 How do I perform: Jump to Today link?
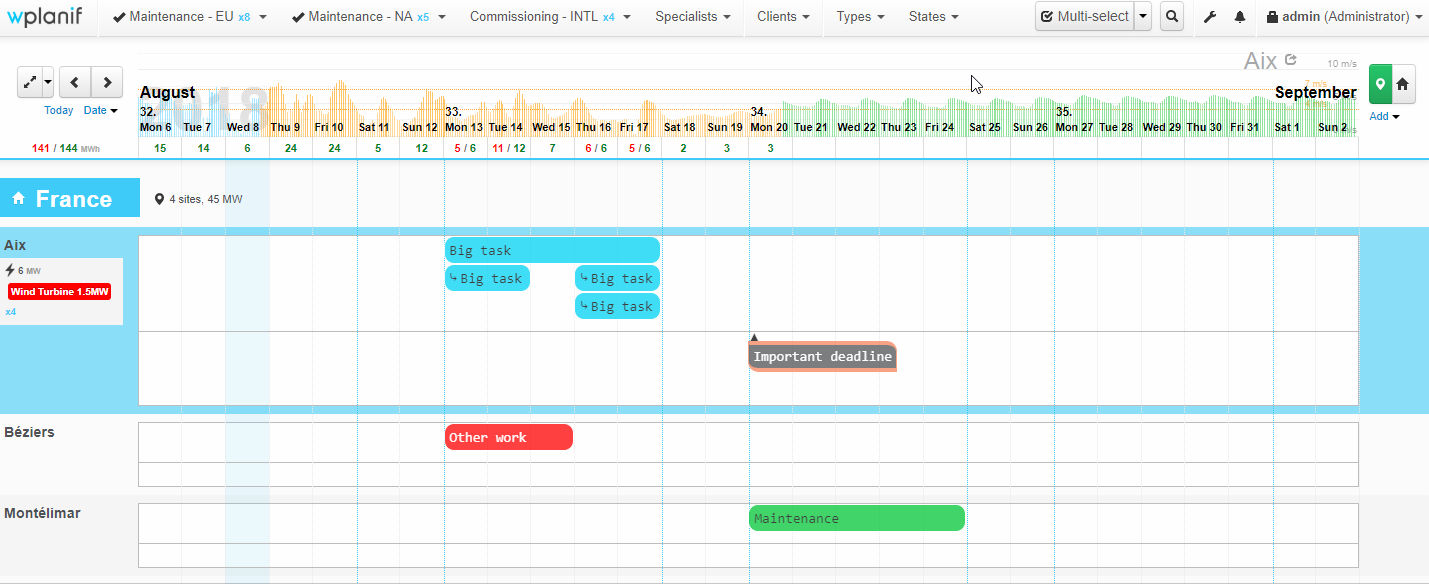58,111
